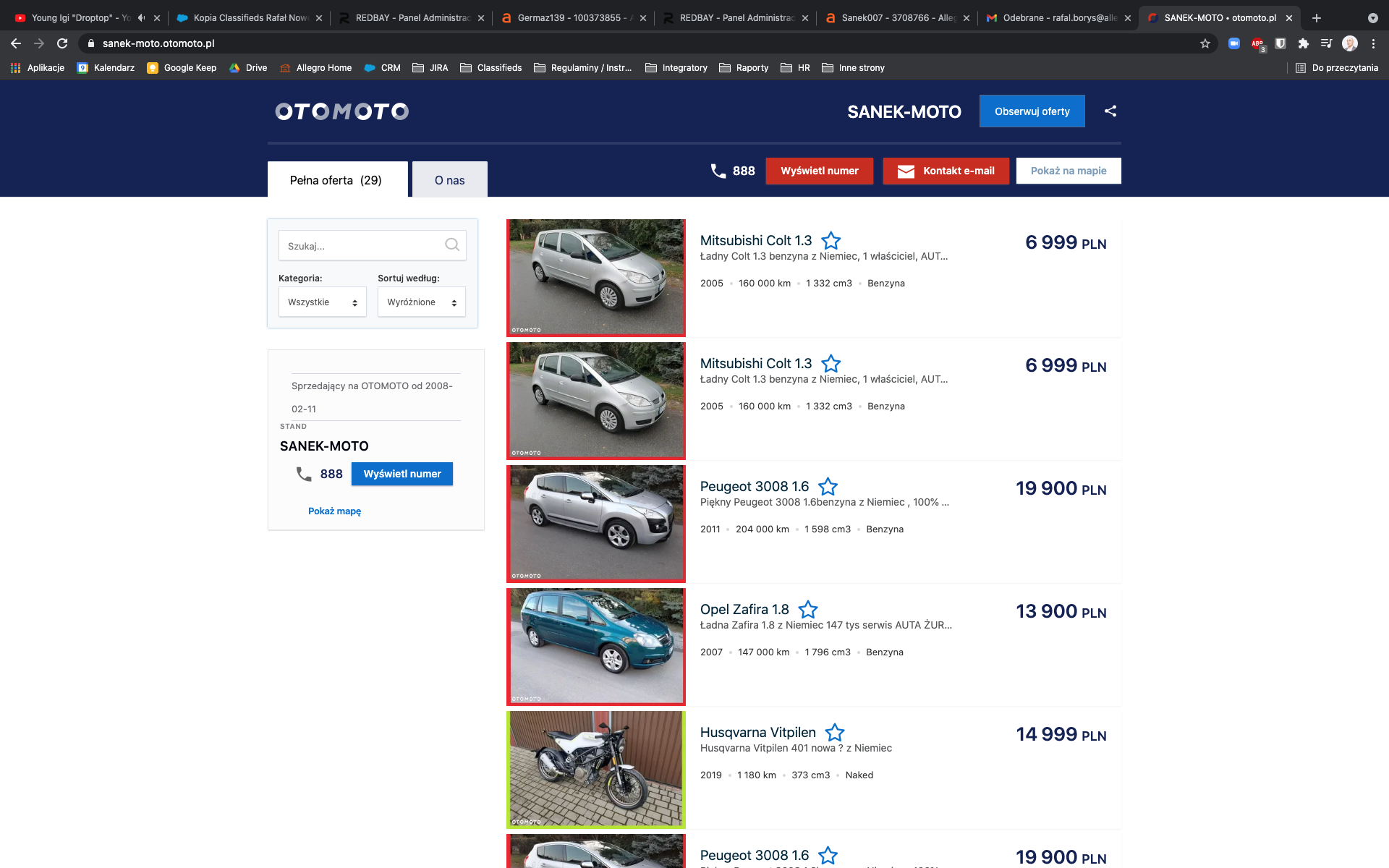
Task: Favorite the first Mitsubishi Colt 1.3 star
Action: tap(831, 240)
